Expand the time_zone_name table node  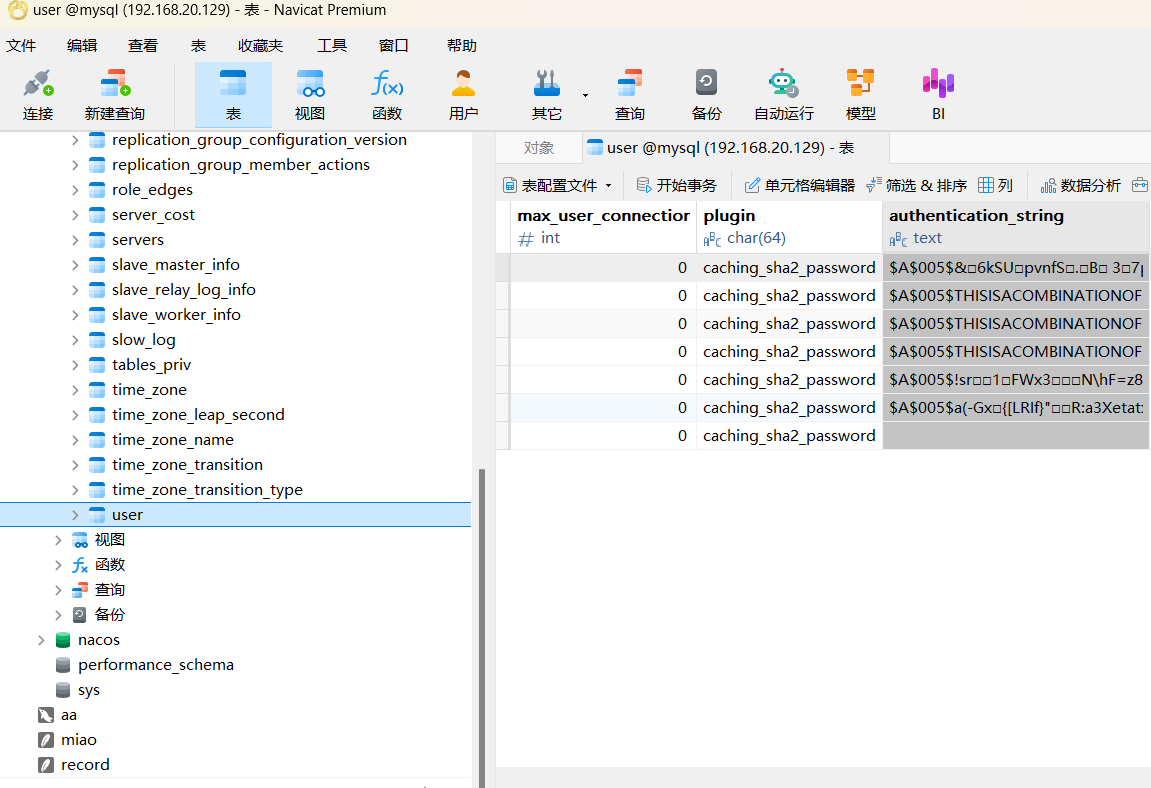coord(75,440)
